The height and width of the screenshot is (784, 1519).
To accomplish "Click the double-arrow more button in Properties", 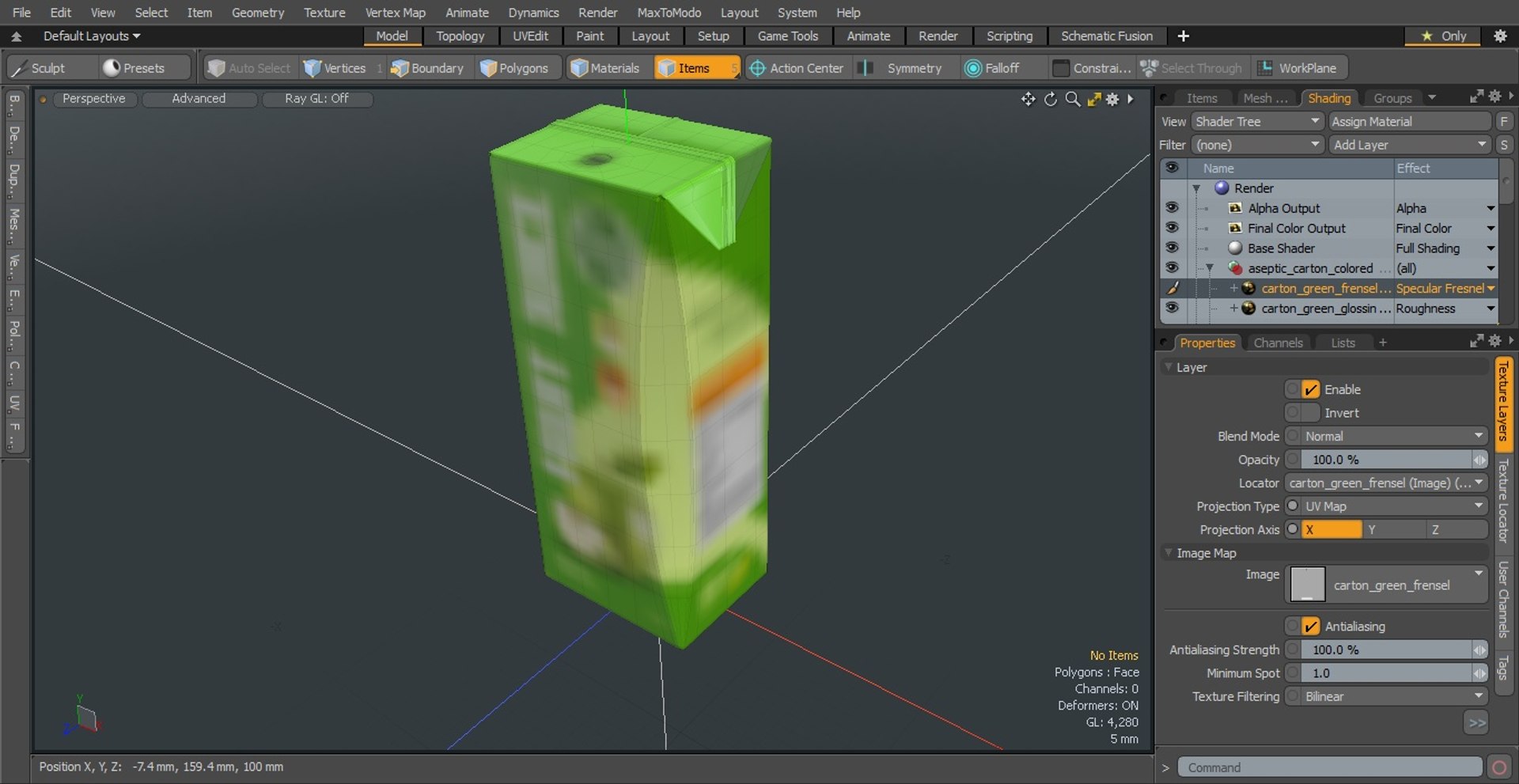I will [x=1476, y=722].
